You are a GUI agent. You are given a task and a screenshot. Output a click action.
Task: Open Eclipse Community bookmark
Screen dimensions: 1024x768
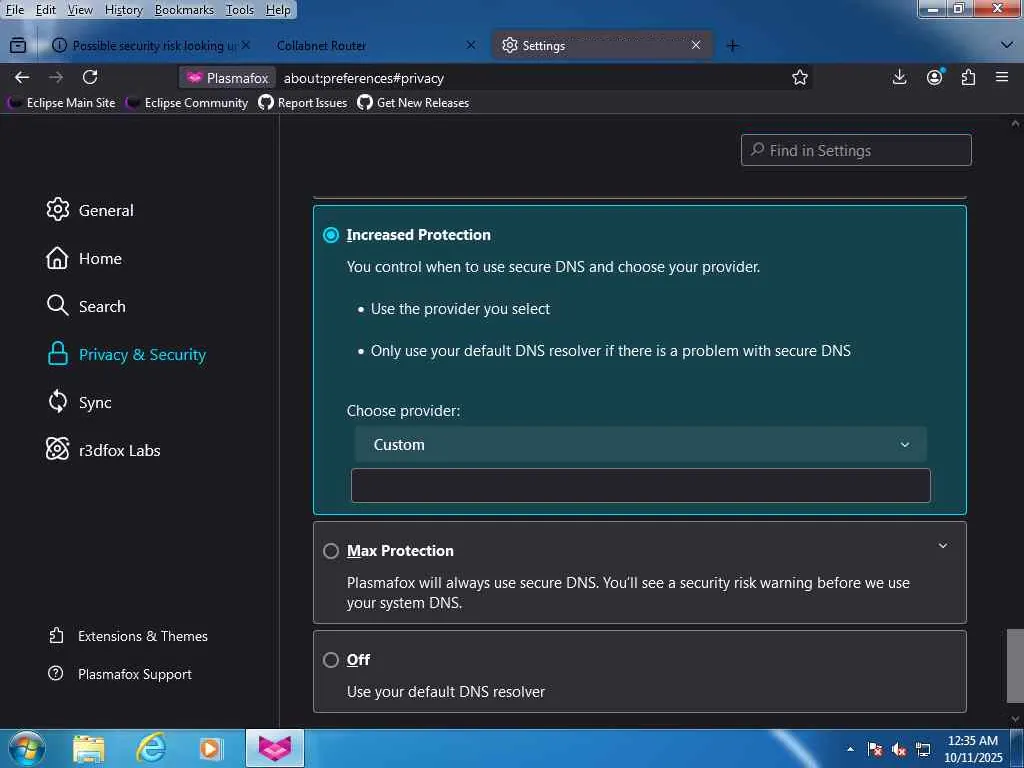pyautogui.click(x=187, y=103)
